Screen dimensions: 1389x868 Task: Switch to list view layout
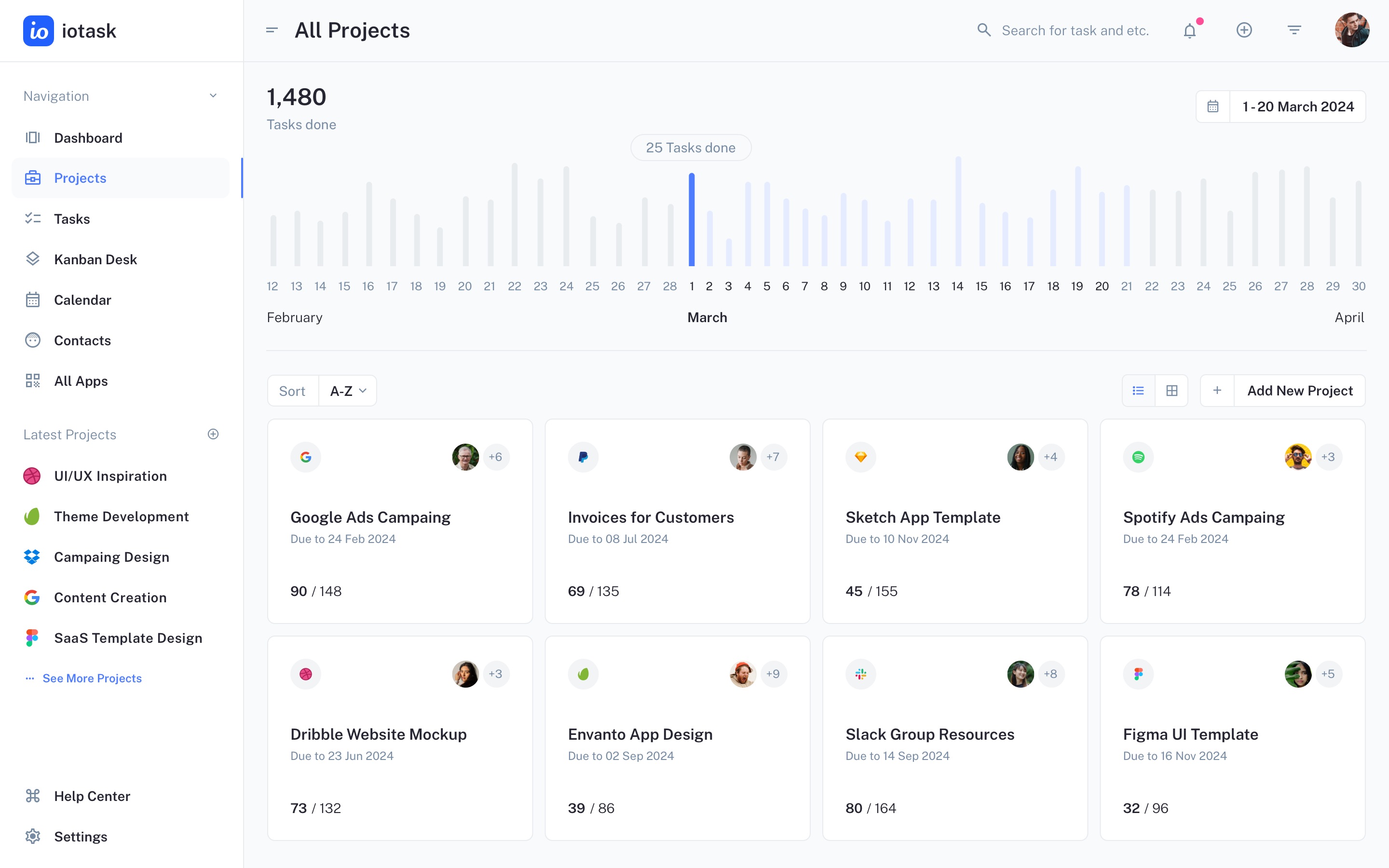click(x=1138, y=391)
